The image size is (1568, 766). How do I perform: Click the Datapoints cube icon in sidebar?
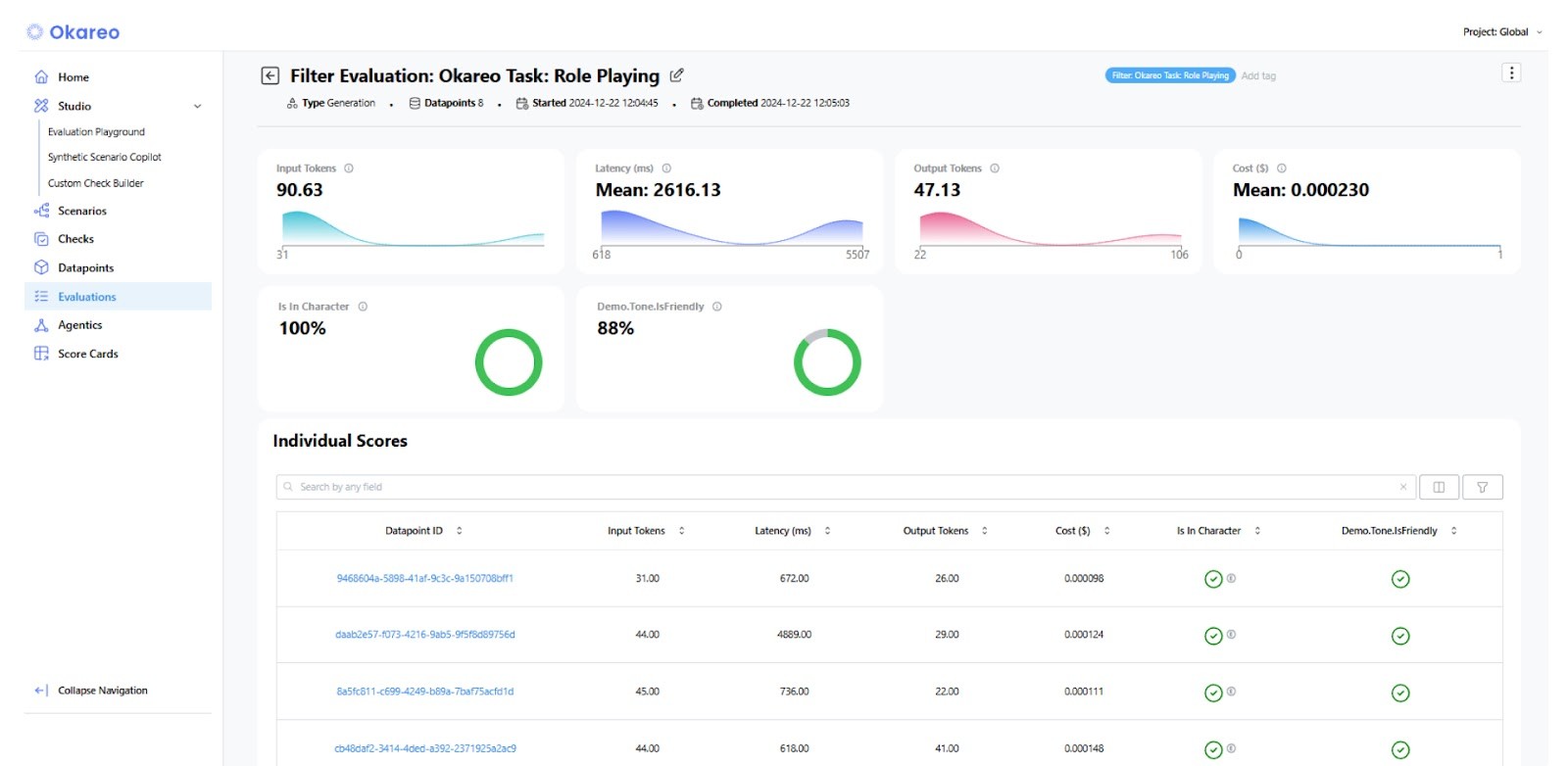click(x=41, y=267)
